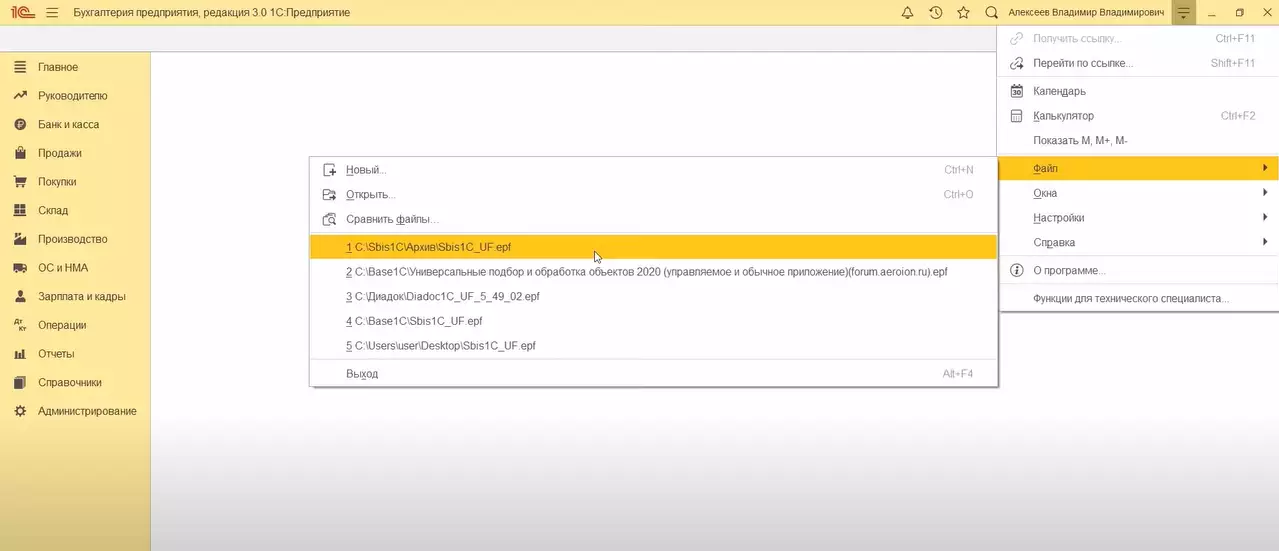Click the Отчеты bar chart icon

19,354
